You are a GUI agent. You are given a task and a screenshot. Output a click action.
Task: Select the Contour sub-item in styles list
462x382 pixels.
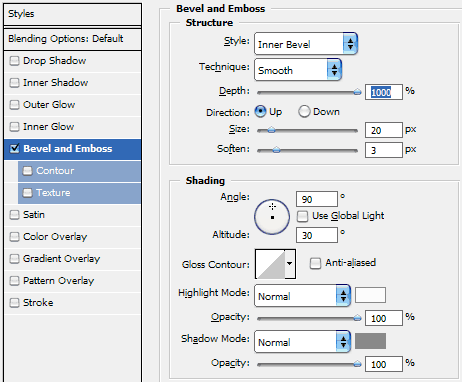click(79, 171)
